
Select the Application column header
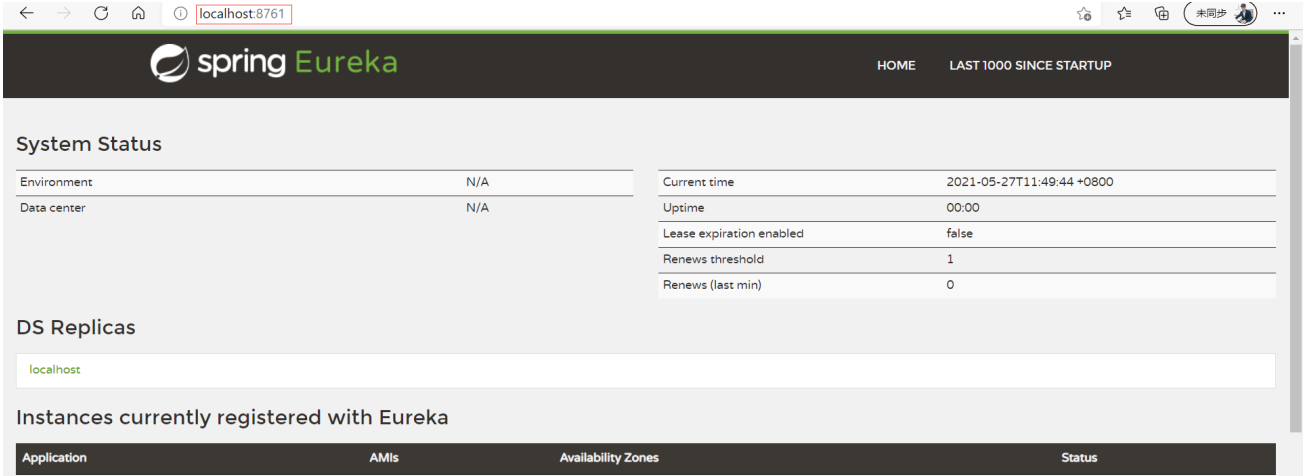click(x=54, y=458)
